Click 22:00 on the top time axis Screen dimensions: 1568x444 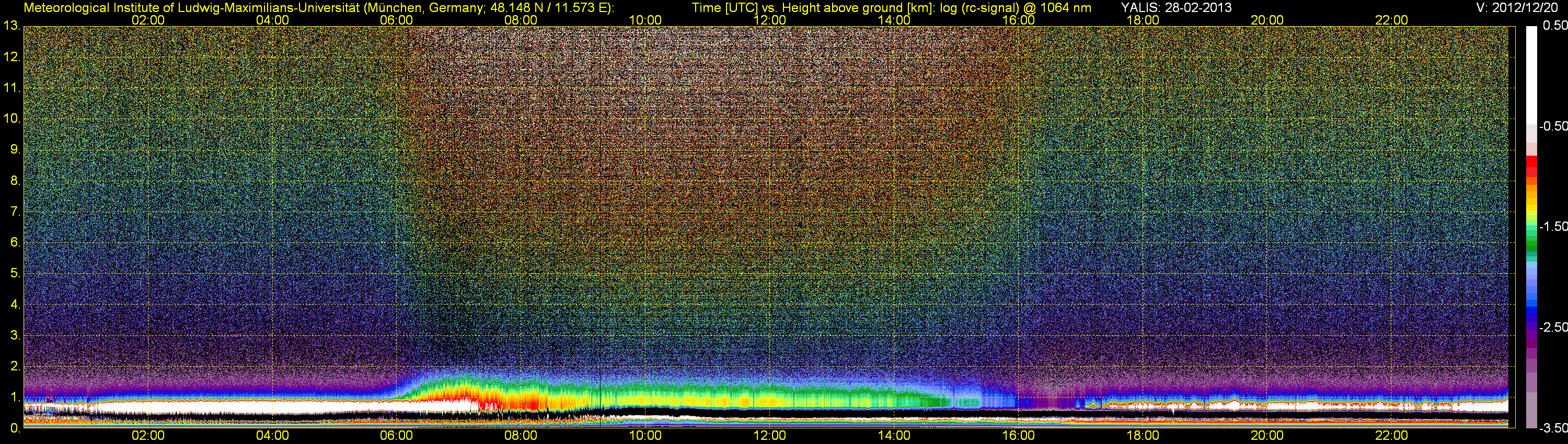(x=1391, y=20)
